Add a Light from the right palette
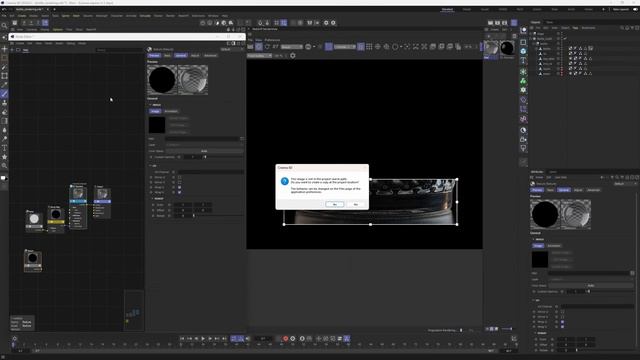Image resolution: width=640 pixels, height=360 pixels. point(523,149)
